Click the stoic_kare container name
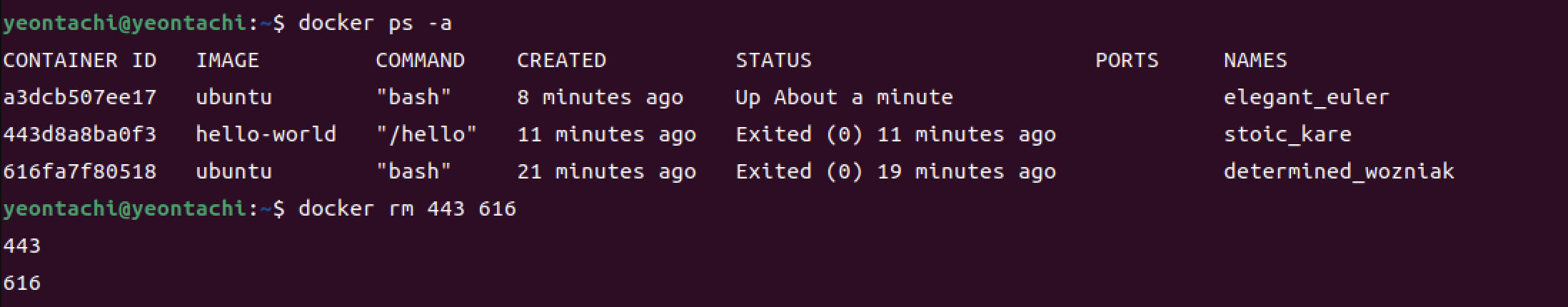The height and width of the screenshot is (307, 1568). click(x=1287, y=134)
